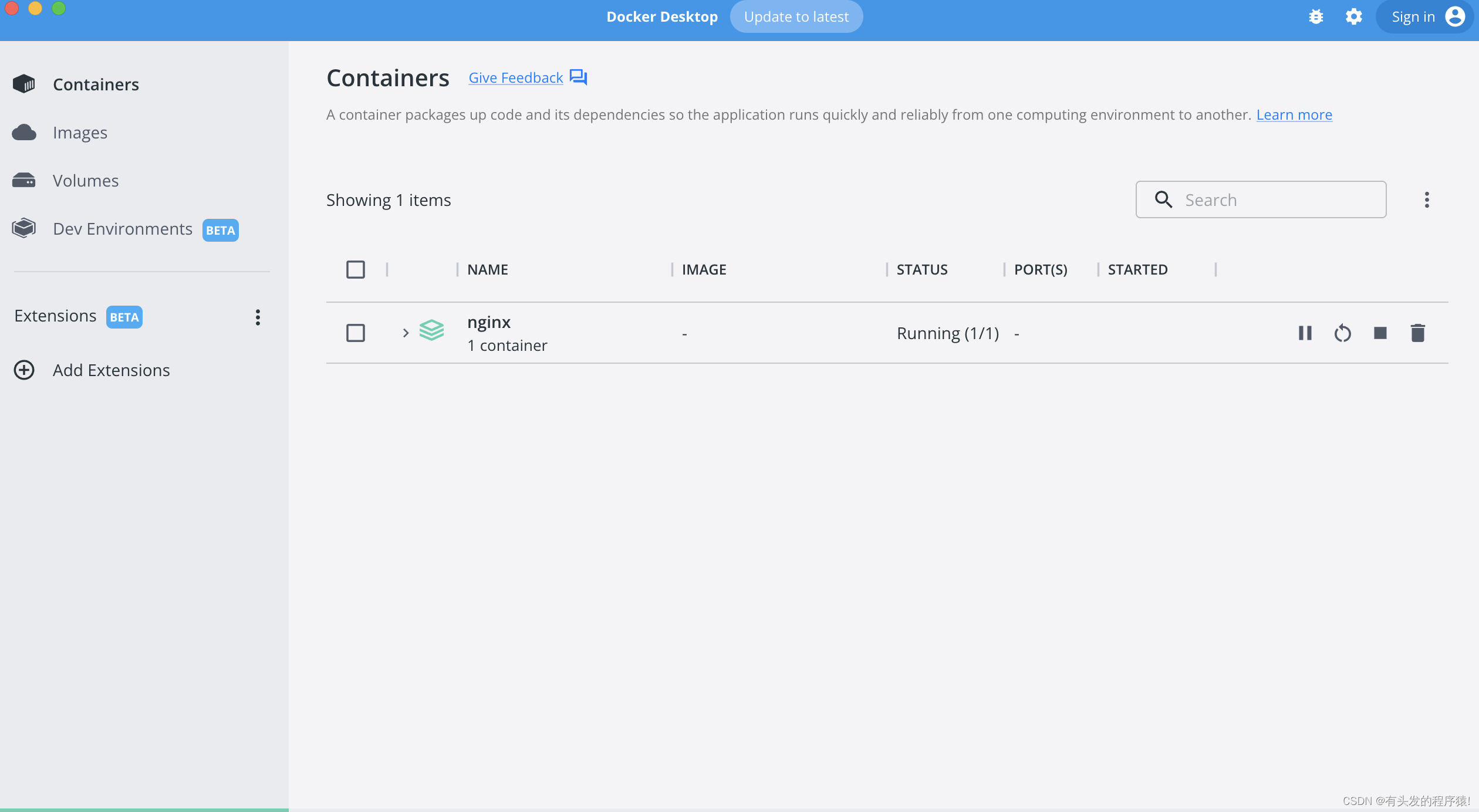
Task: Open the bug troubleshoot icon
Action: (x=1316, y=17)
